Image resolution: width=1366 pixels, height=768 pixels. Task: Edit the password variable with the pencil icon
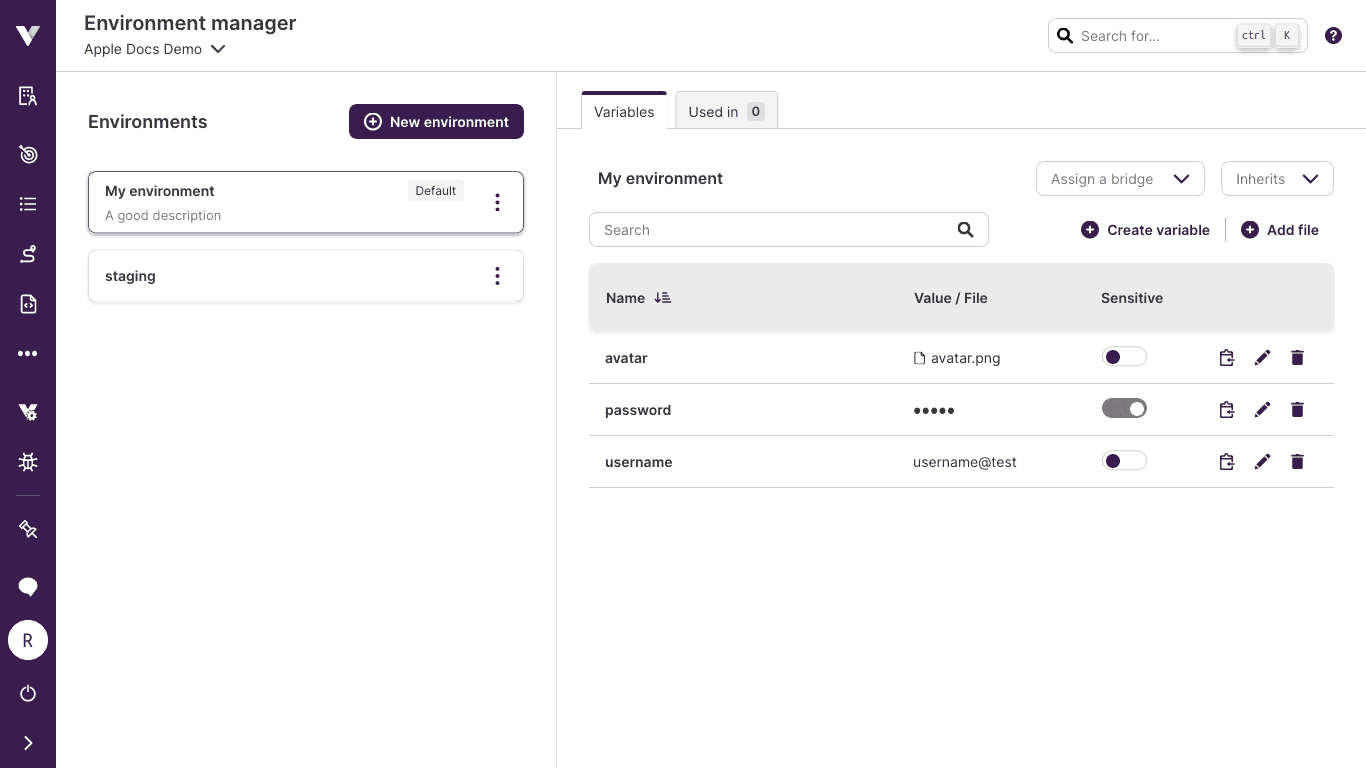(1262, 409)
